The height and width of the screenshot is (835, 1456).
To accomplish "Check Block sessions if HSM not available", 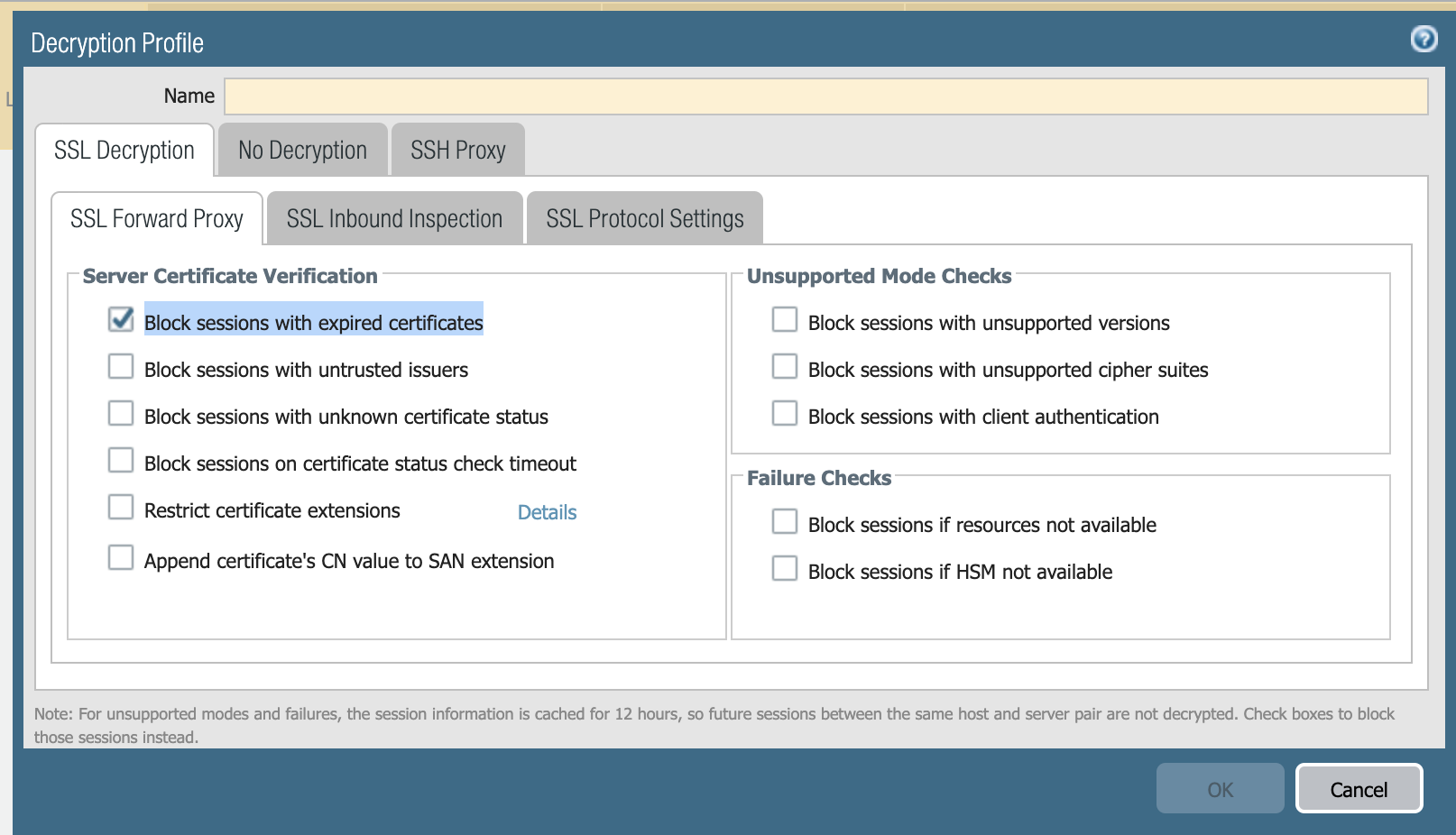I will (x=785, y=568).
